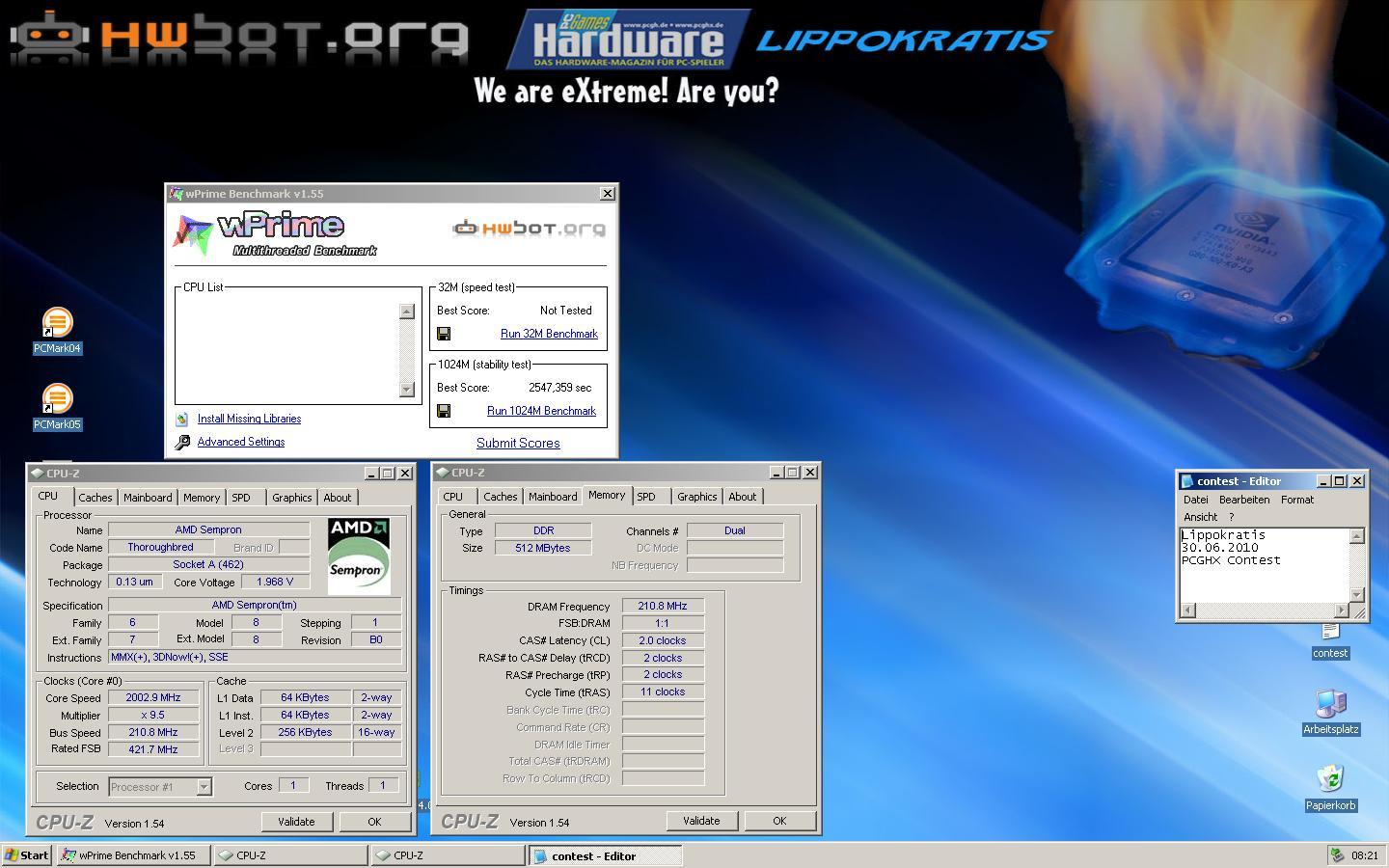Open Memory tab in left CPU-Z window
Image resolution: width=1389 pixels, height=868 pixels.
[x=202, y=498]
